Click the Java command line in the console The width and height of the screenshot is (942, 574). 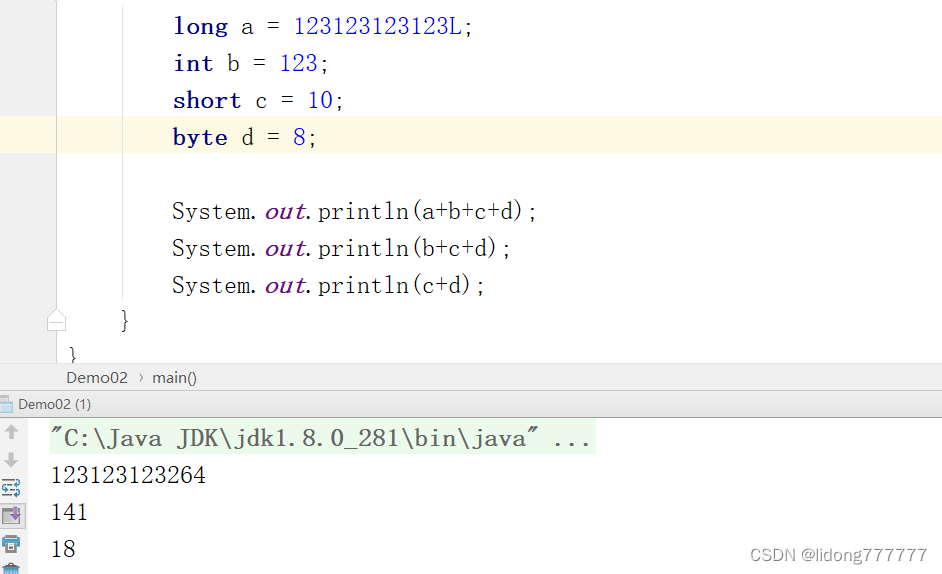[323, 438]
